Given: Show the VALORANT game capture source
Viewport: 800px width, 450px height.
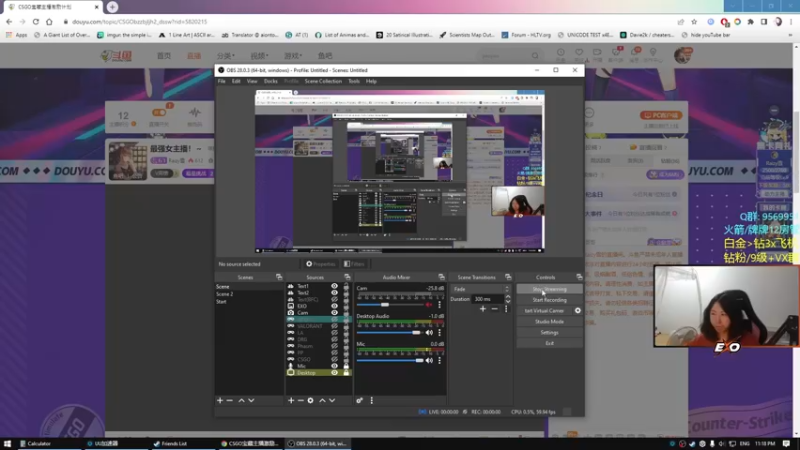Looking at the screenshot, I should 334,326.
